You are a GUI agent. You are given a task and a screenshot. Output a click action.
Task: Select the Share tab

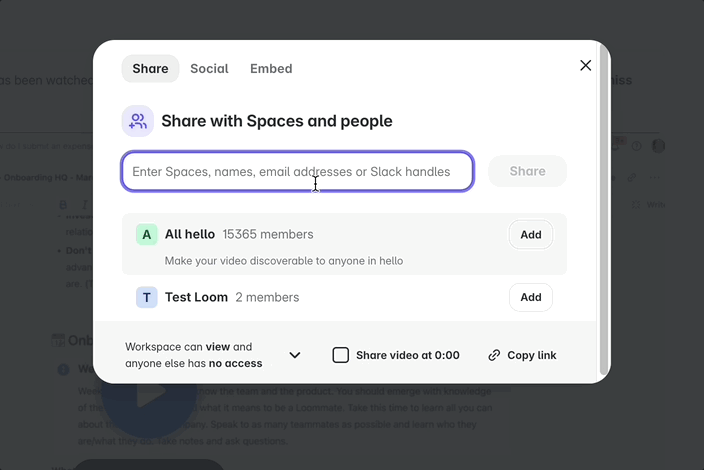point(150,69)
